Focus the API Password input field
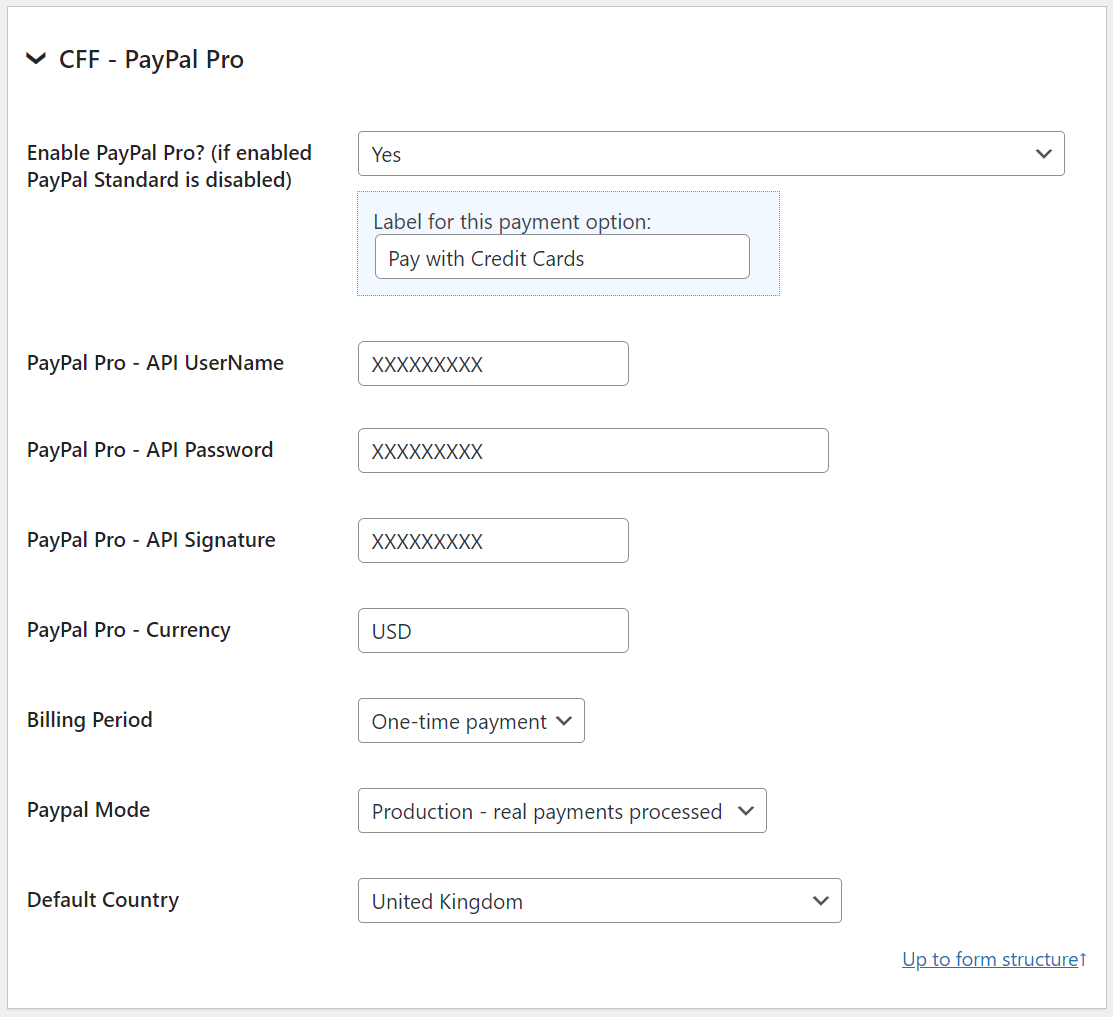 click(x=593, y=451)
